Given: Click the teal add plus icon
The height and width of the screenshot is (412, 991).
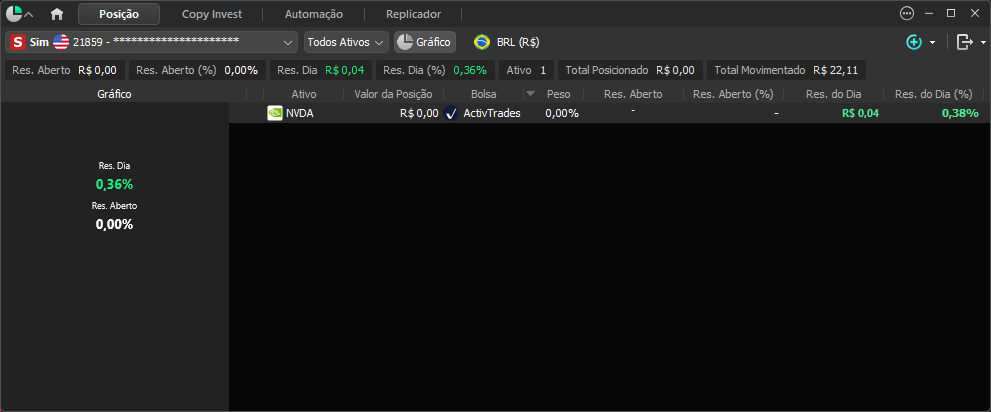Looking at the screenshot, I should tap(914, 42).
